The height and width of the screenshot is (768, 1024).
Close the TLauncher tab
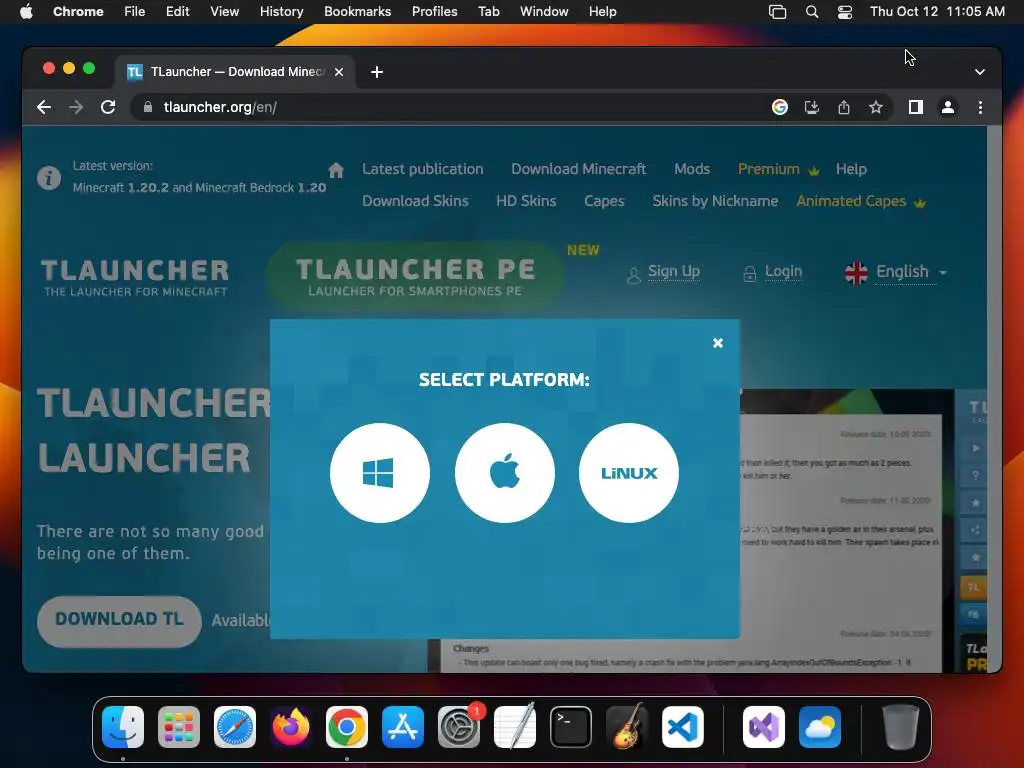point(339,72)
